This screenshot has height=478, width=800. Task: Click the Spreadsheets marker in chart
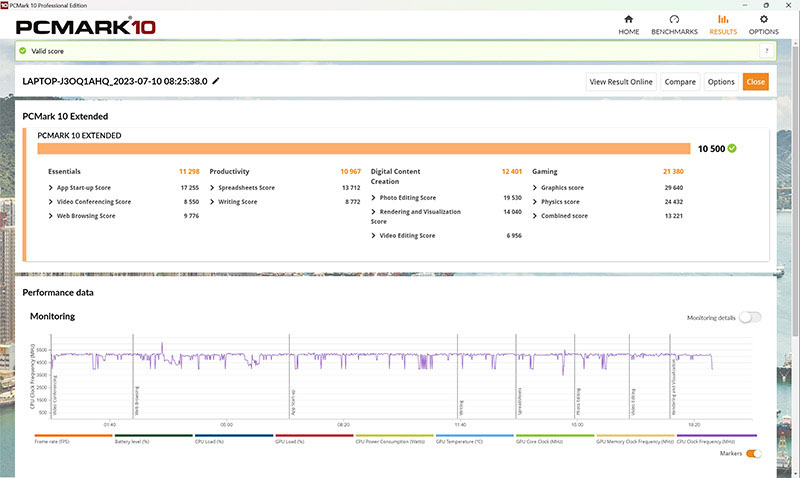[520, 401]
